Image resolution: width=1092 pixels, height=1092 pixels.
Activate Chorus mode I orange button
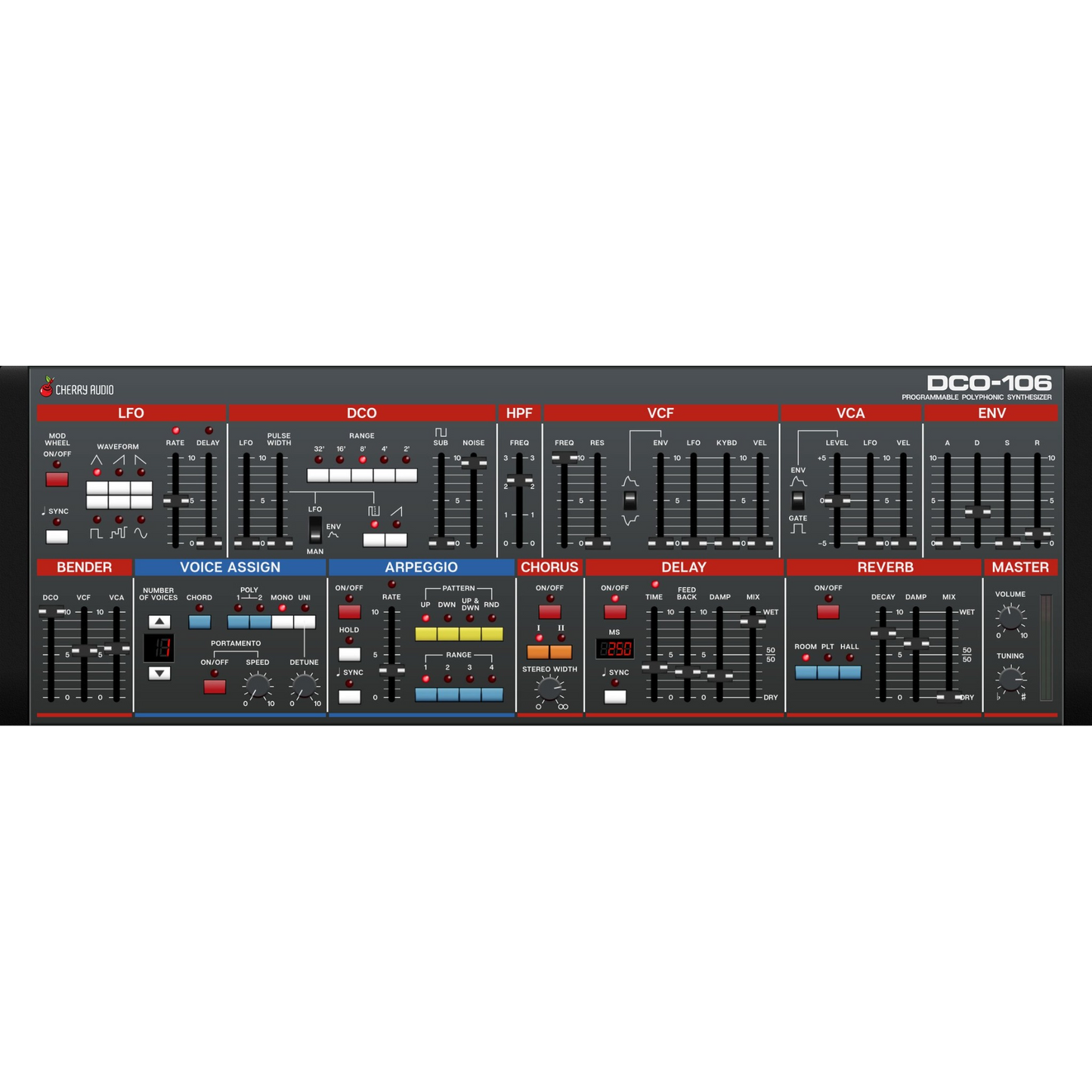point(538,651)
